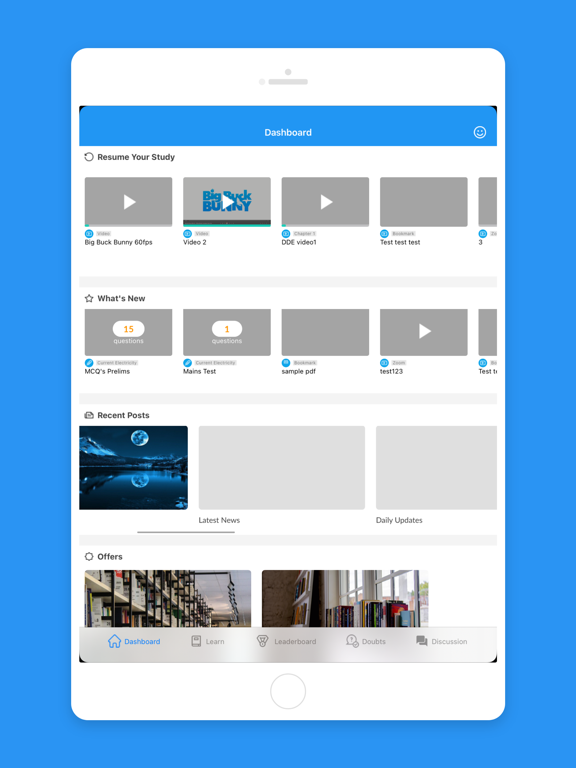This screenshot has width=576, height=768.
Task: Click the Dashboard header title
Action: point(288,133)
